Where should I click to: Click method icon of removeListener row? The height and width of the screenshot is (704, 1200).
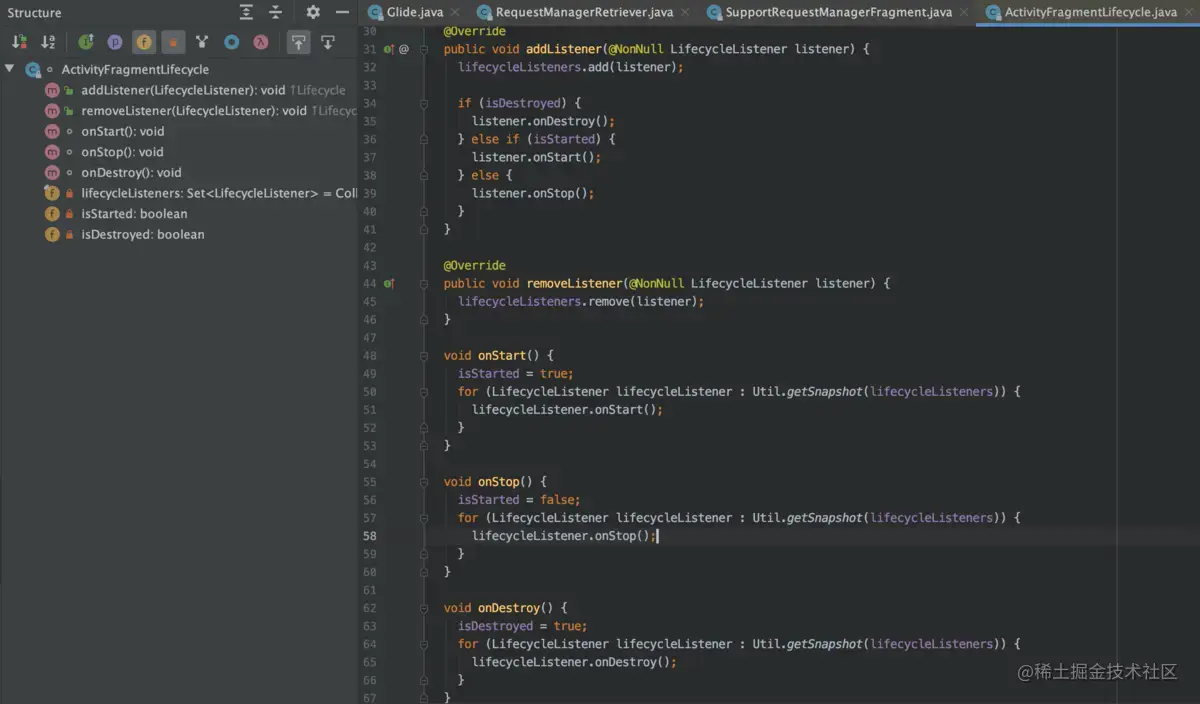[x=52, y=111]
